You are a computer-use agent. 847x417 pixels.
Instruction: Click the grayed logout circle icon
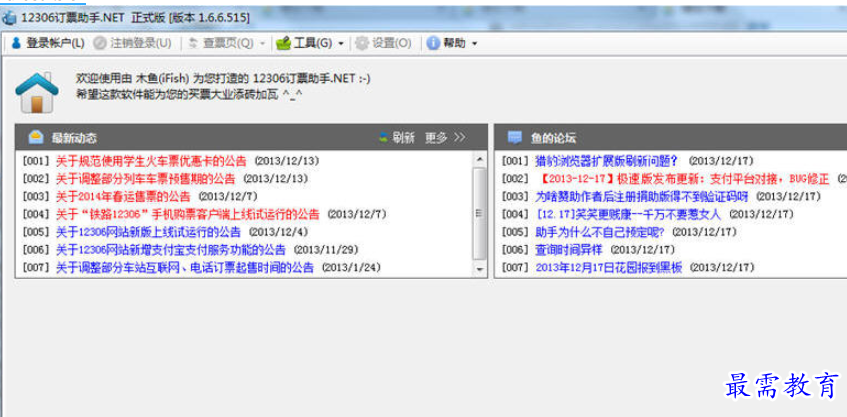pos(100,44)
